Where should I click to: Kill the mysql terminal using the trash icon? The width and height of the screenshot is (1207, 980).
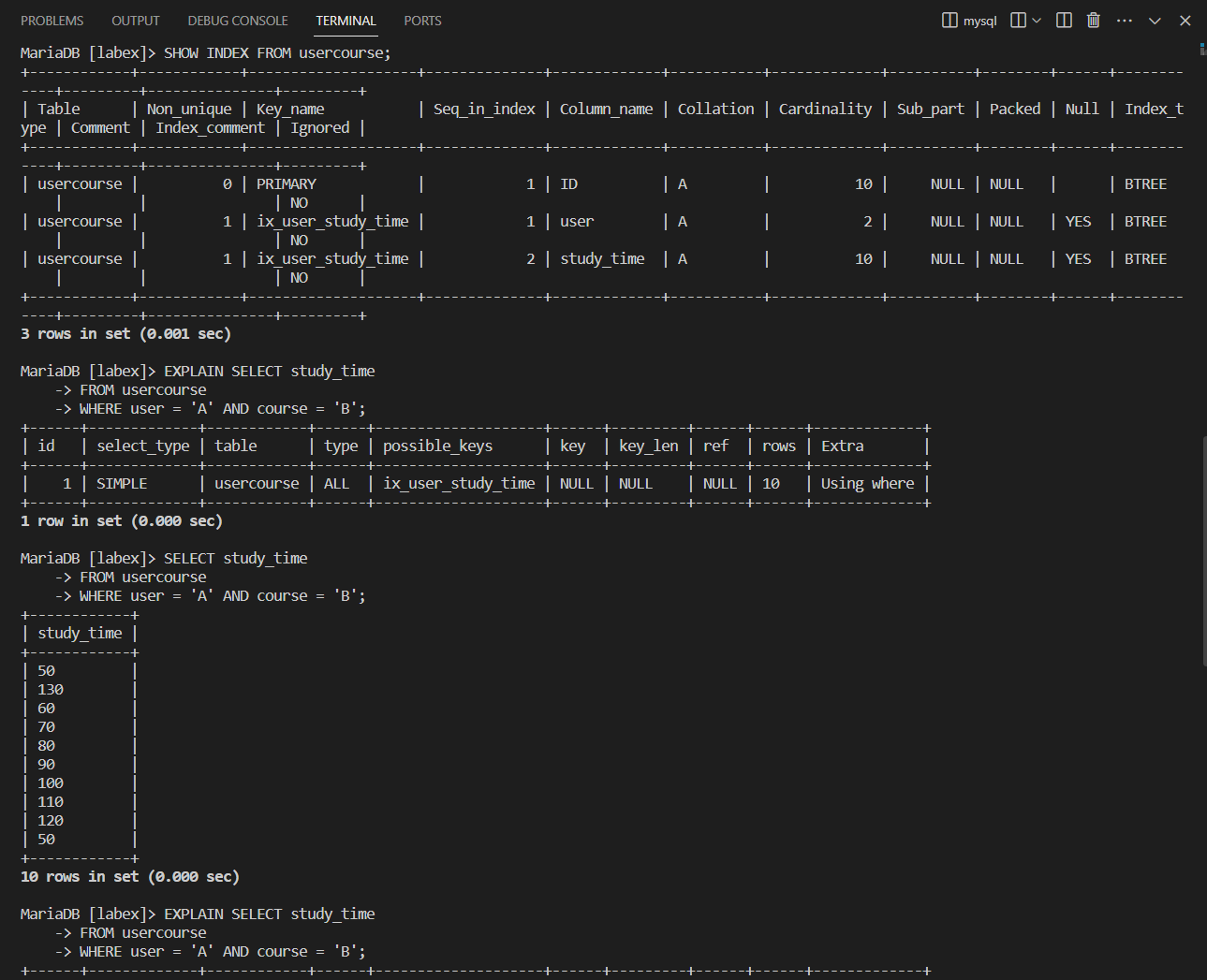point(1093,20)
